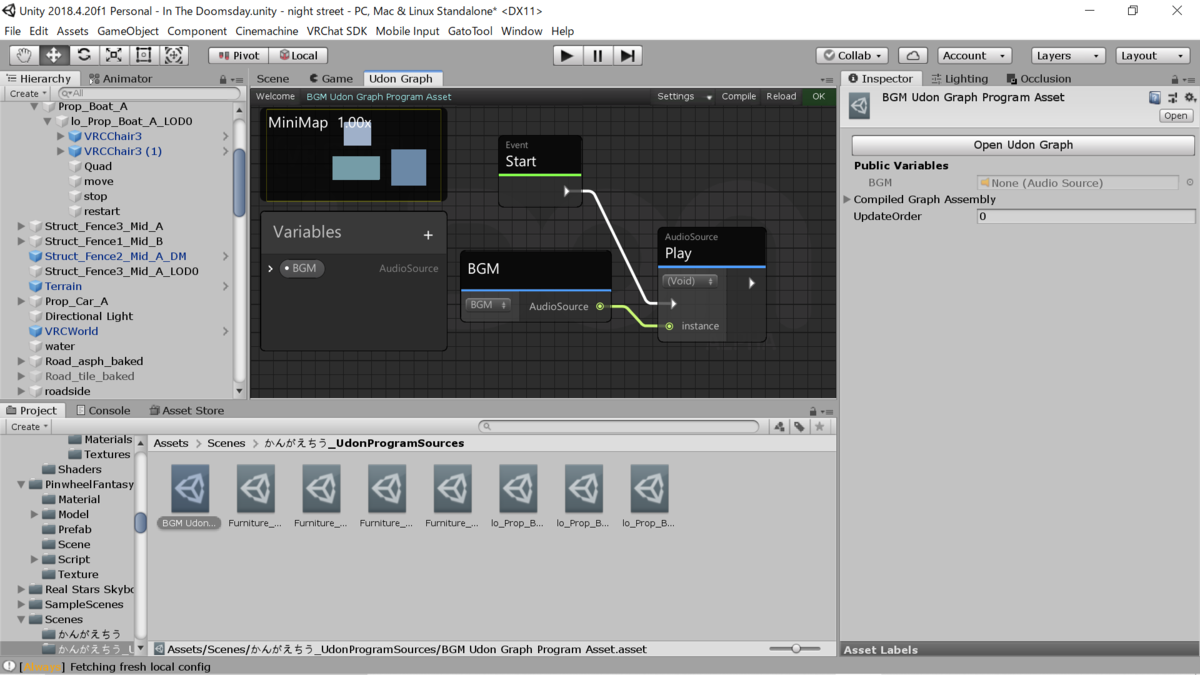
Task: Open the Hierarchy Create dropdown
Action: (x=28, y=93)
